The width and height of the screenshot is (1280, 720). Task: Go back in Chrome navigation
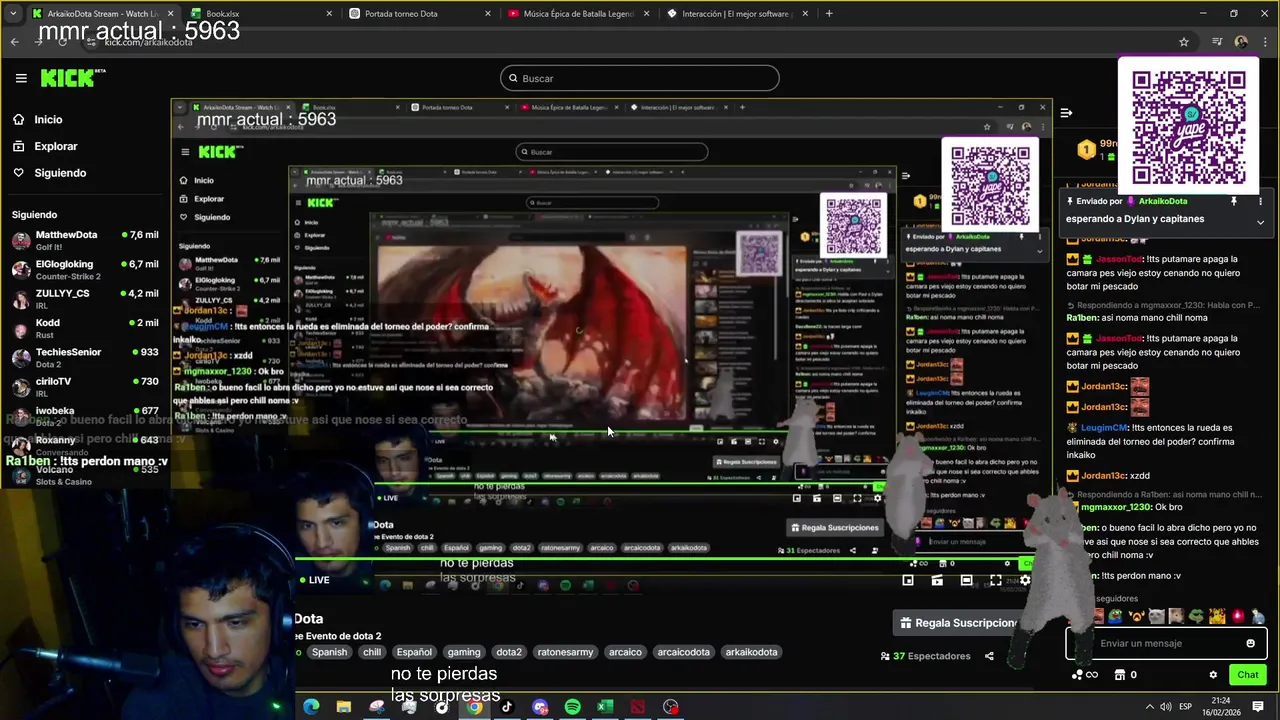(x=14, y=42)
